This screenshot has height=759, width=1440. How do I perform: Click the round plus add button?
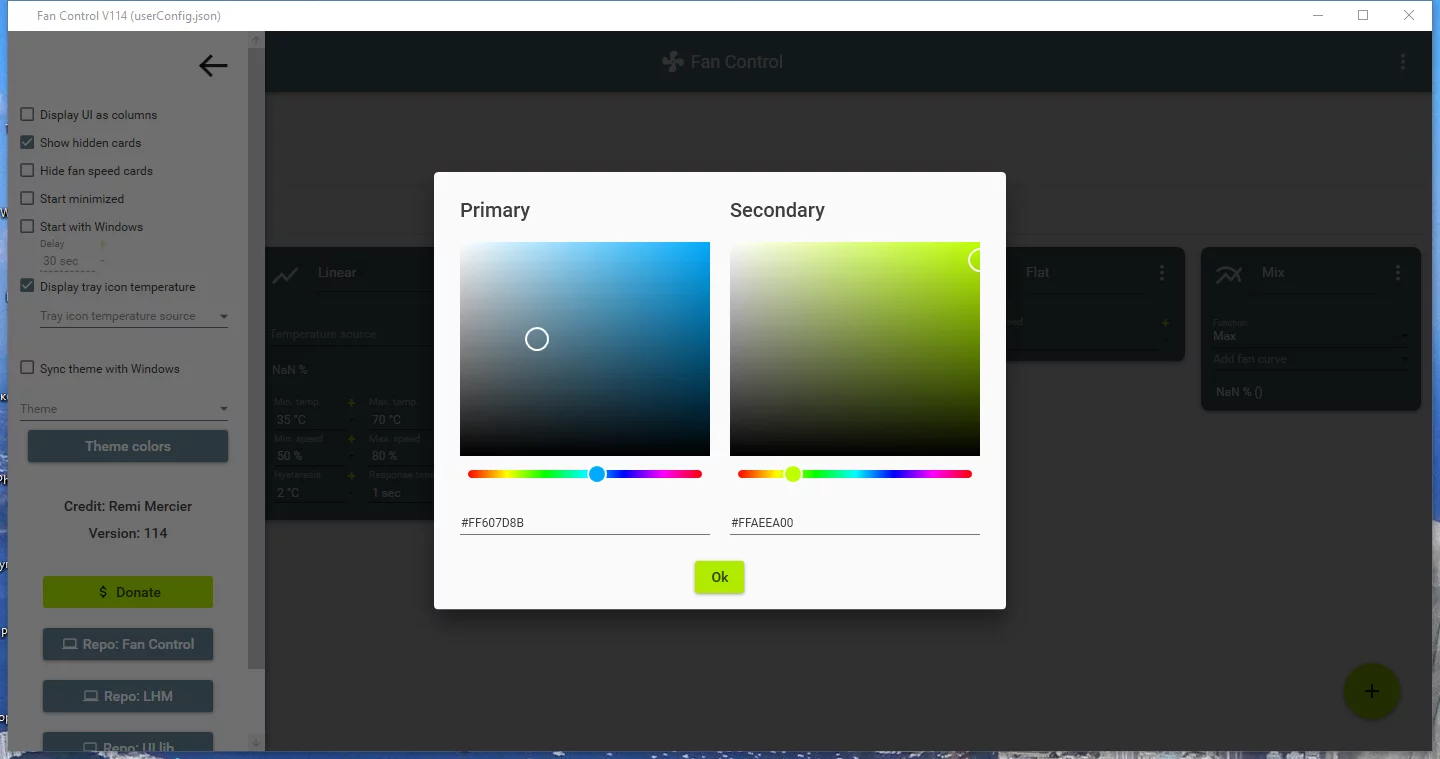click(x=1372, y=691)
